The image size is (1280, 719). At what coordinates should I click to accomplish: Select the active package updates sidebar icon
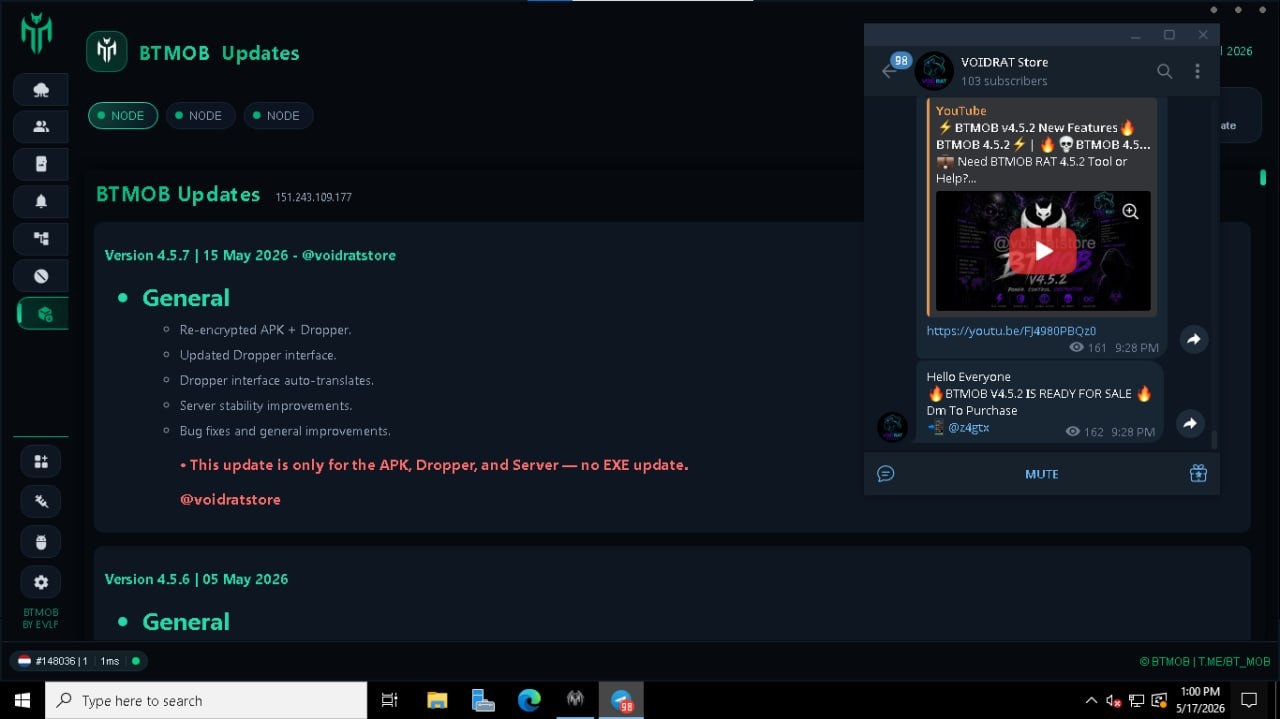click(x=43, y=314)
